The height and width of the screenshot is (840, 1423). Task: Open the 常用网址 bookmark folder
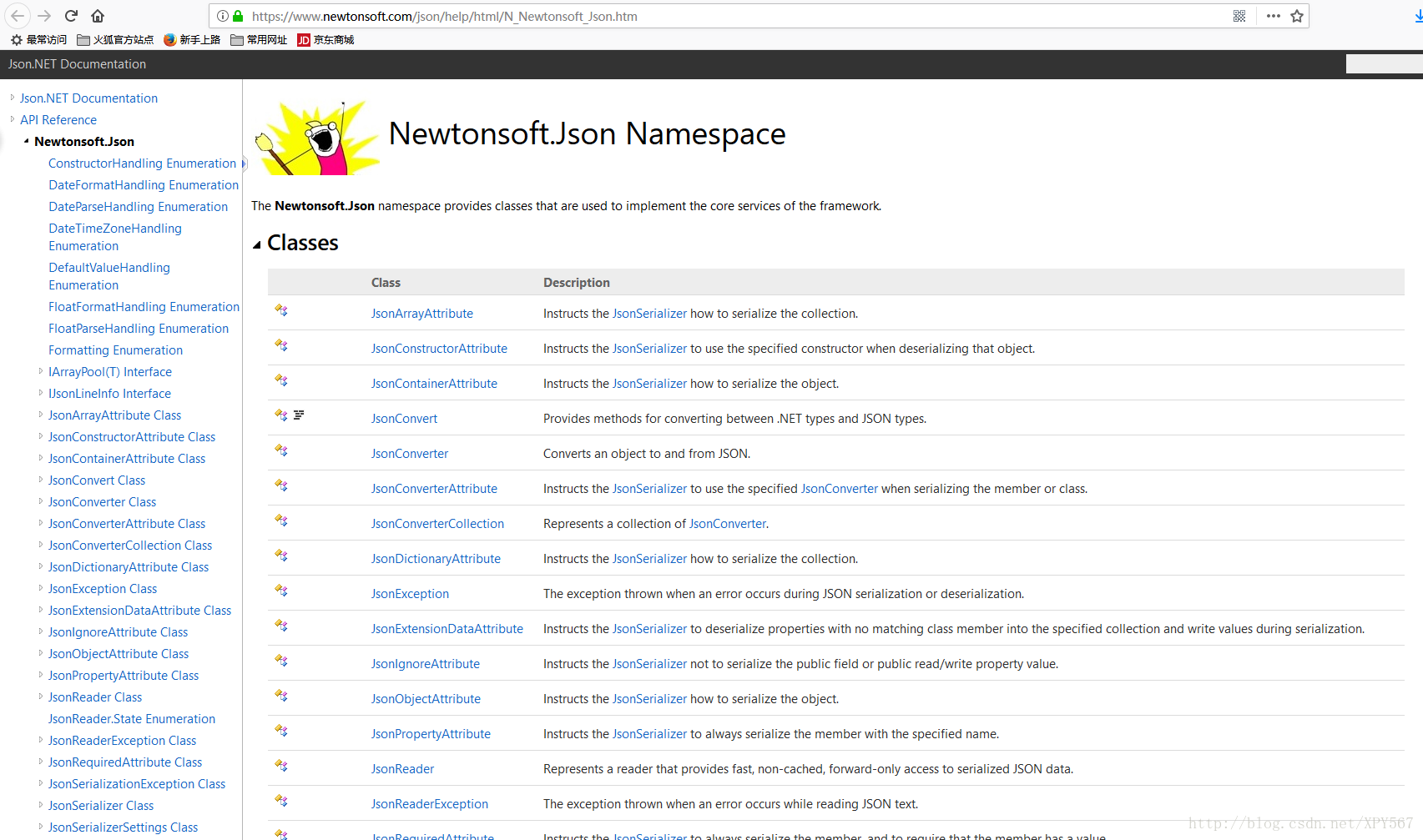[259, 40]
